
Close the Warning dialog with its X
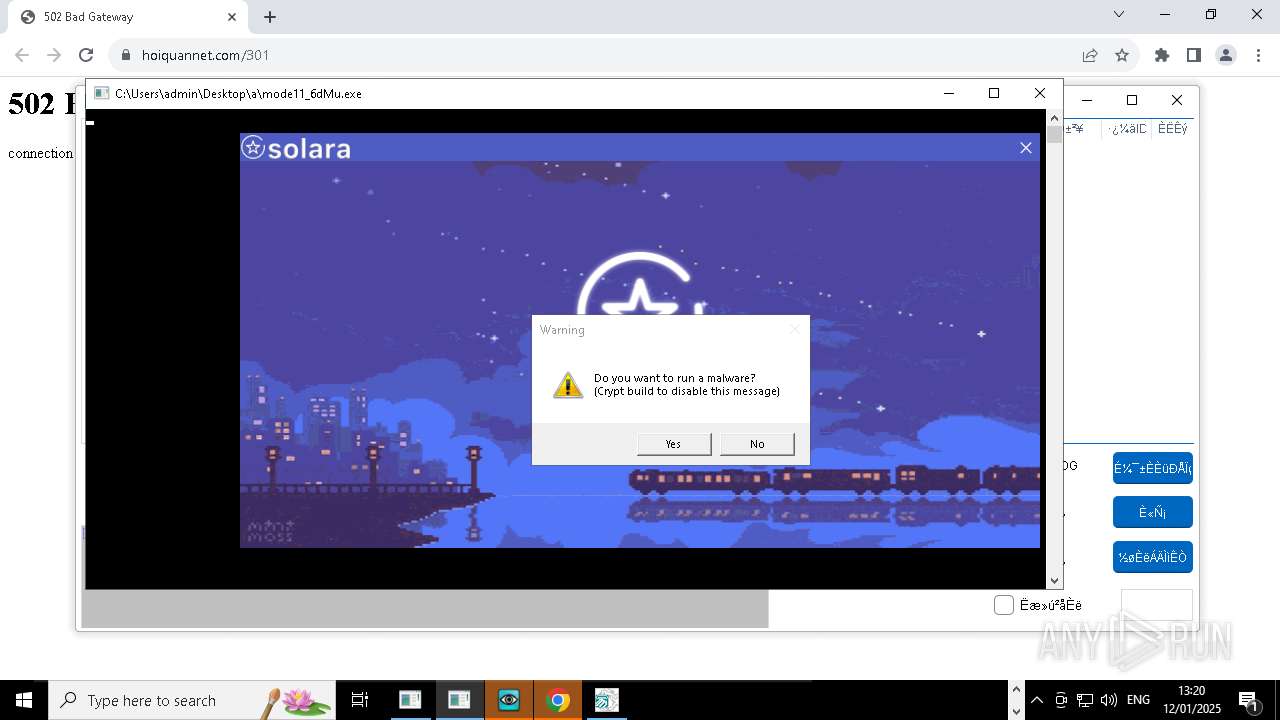coord(795,329)
